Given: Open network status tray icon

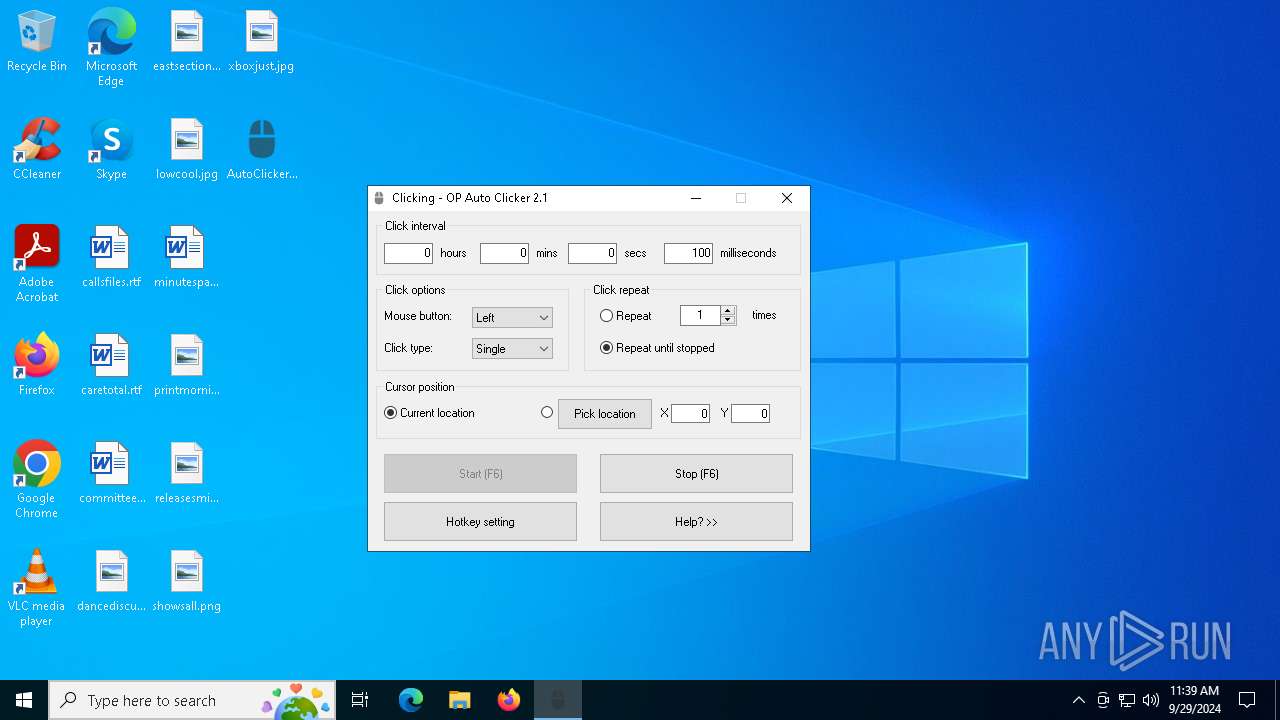Looking at the screenshot, I should [x=1127, y=700].
